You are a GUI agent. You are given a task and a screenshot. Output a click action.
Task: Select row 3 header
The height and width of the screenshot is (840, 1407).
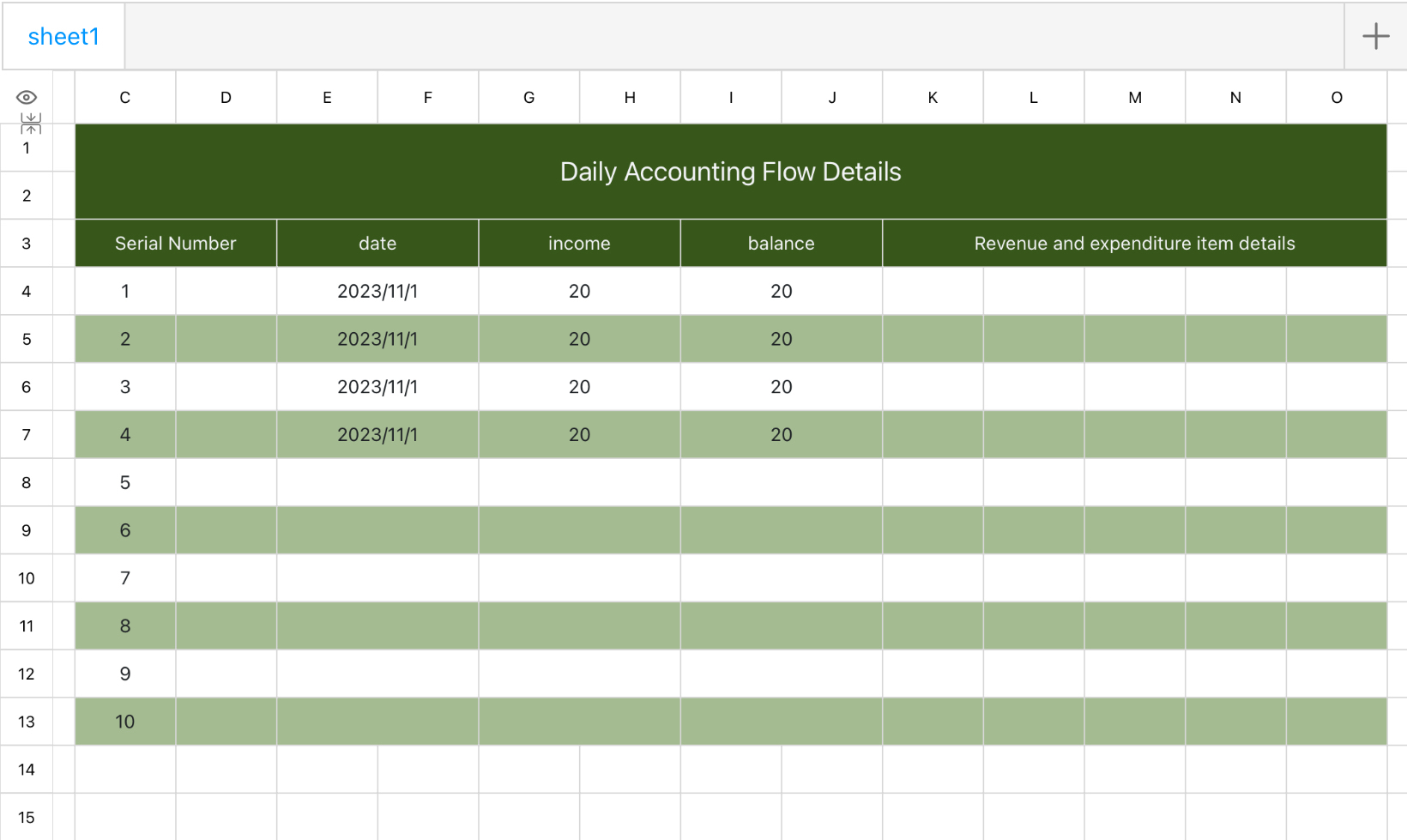[27, 244]
